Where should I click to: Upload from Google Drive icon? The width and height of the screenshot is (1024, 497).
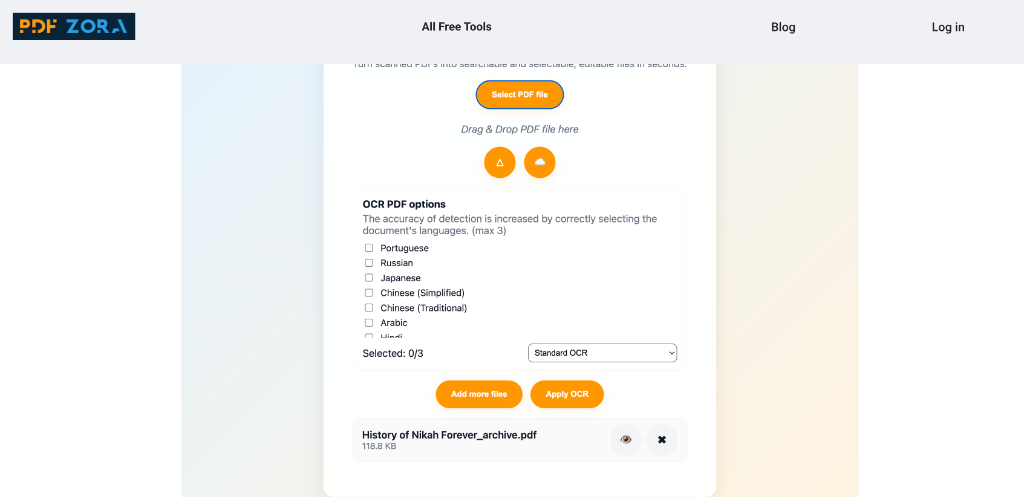[x=500, y=162]
